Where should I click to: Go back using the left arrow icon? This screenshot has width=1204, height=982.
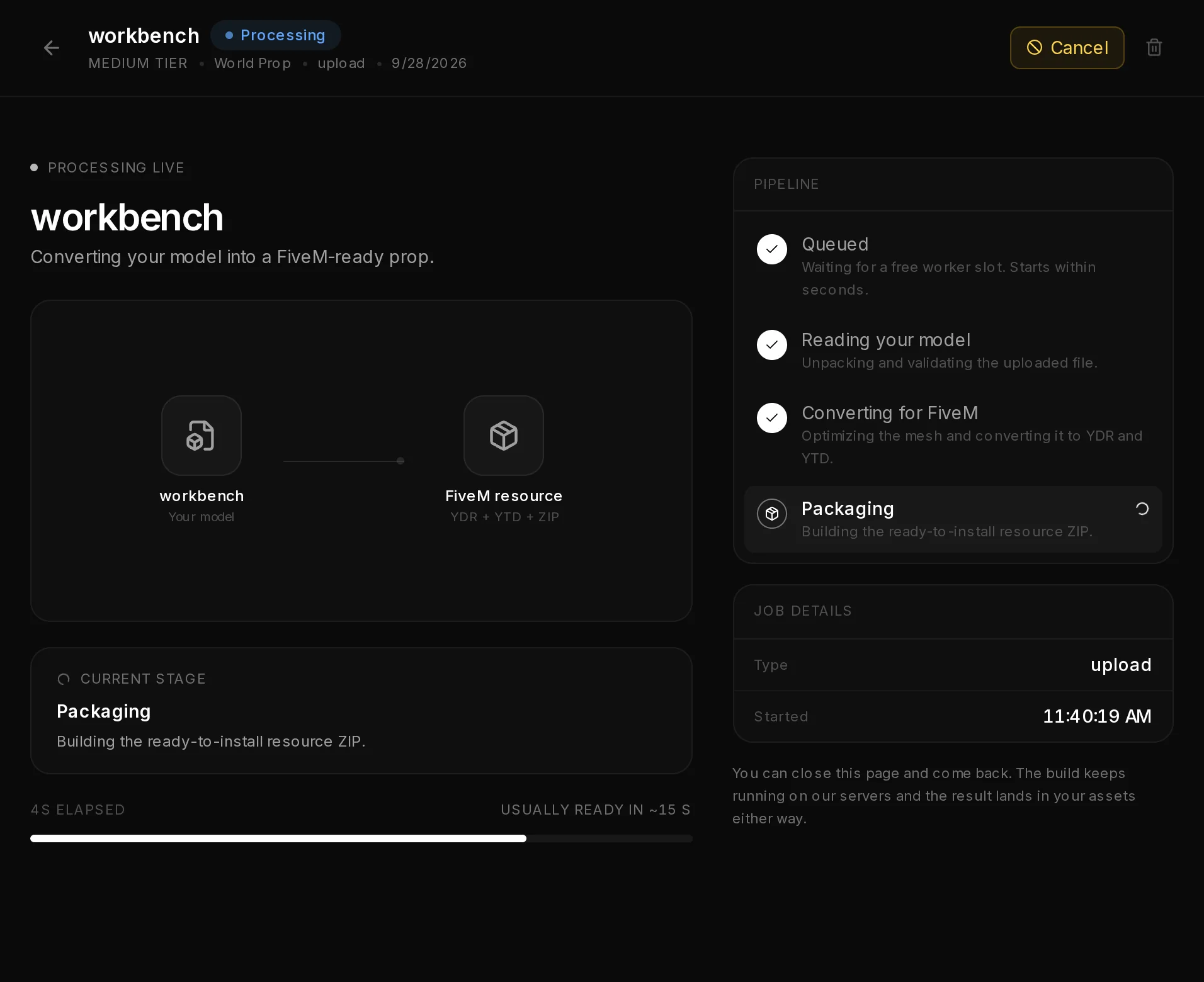[x=52, y=48]
